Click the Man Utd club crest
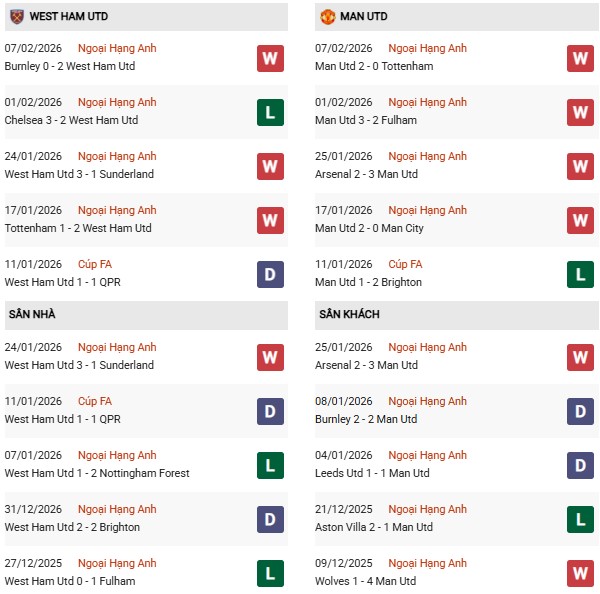Image resolution: width=600 pixels, height=594 pixels. pyautogui.click(x=328, y=17)
